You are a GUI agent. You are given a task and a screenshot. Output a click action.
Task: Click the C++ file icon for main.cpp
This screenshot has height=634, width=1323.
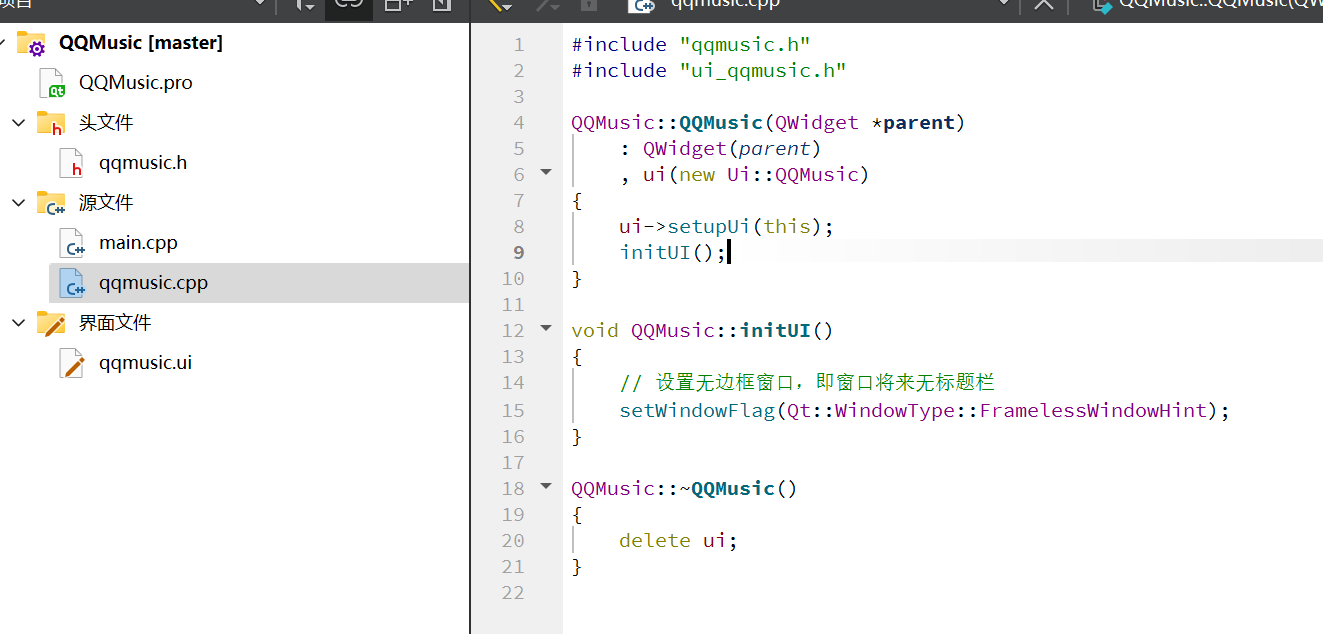coord(72,243)
